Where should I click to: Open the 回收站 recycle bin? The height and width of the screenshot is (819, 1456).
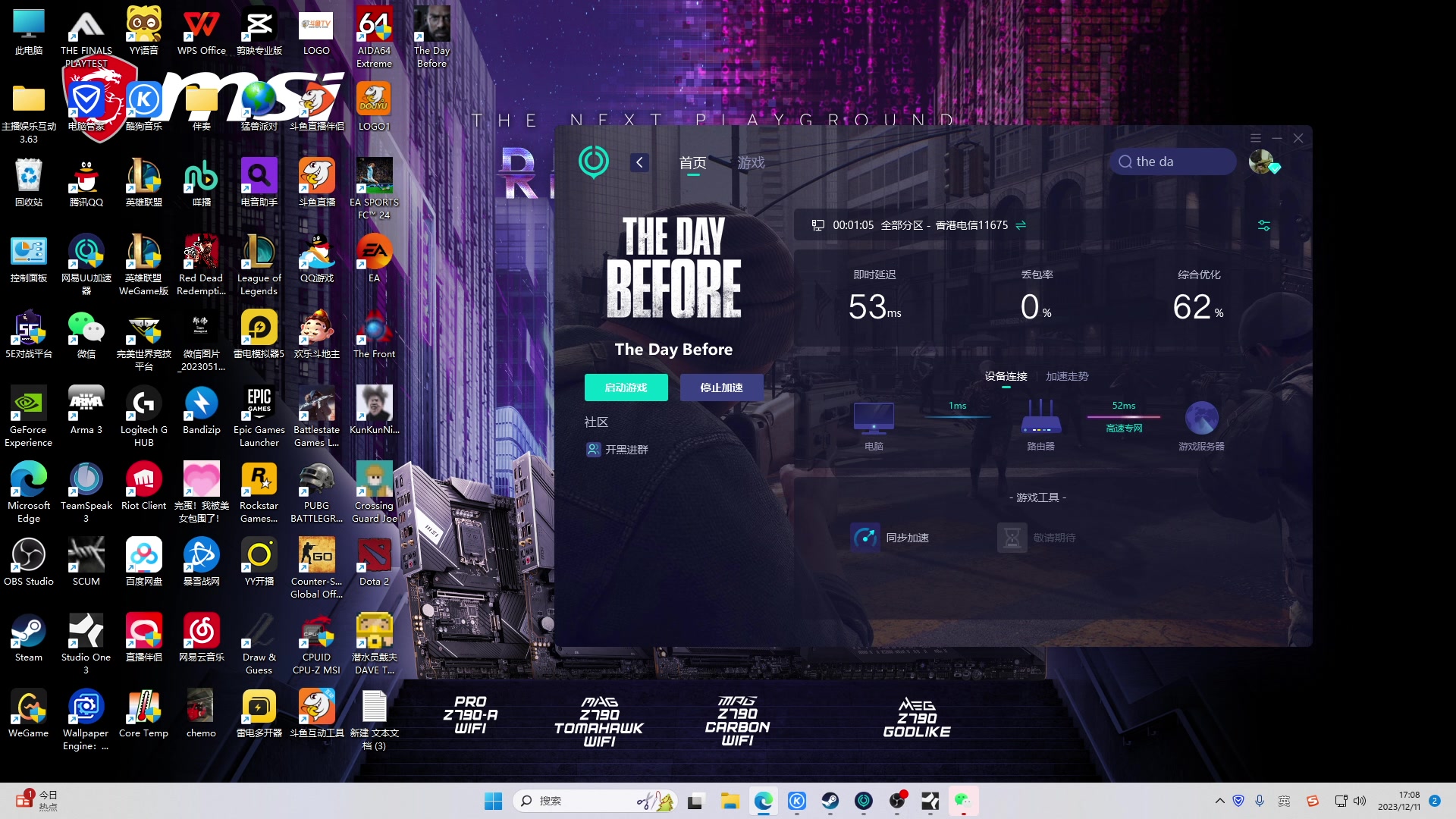[29, 184]
